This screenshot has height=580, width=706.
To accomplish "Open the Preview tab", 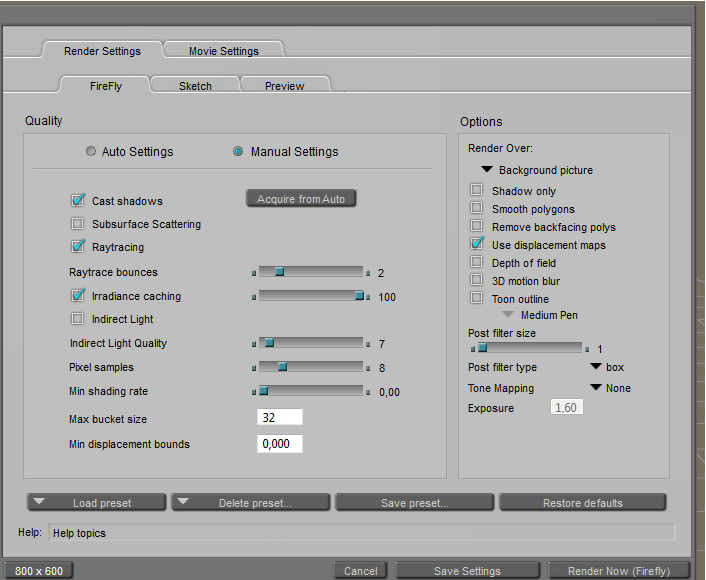I will click(x=285, y=85).
